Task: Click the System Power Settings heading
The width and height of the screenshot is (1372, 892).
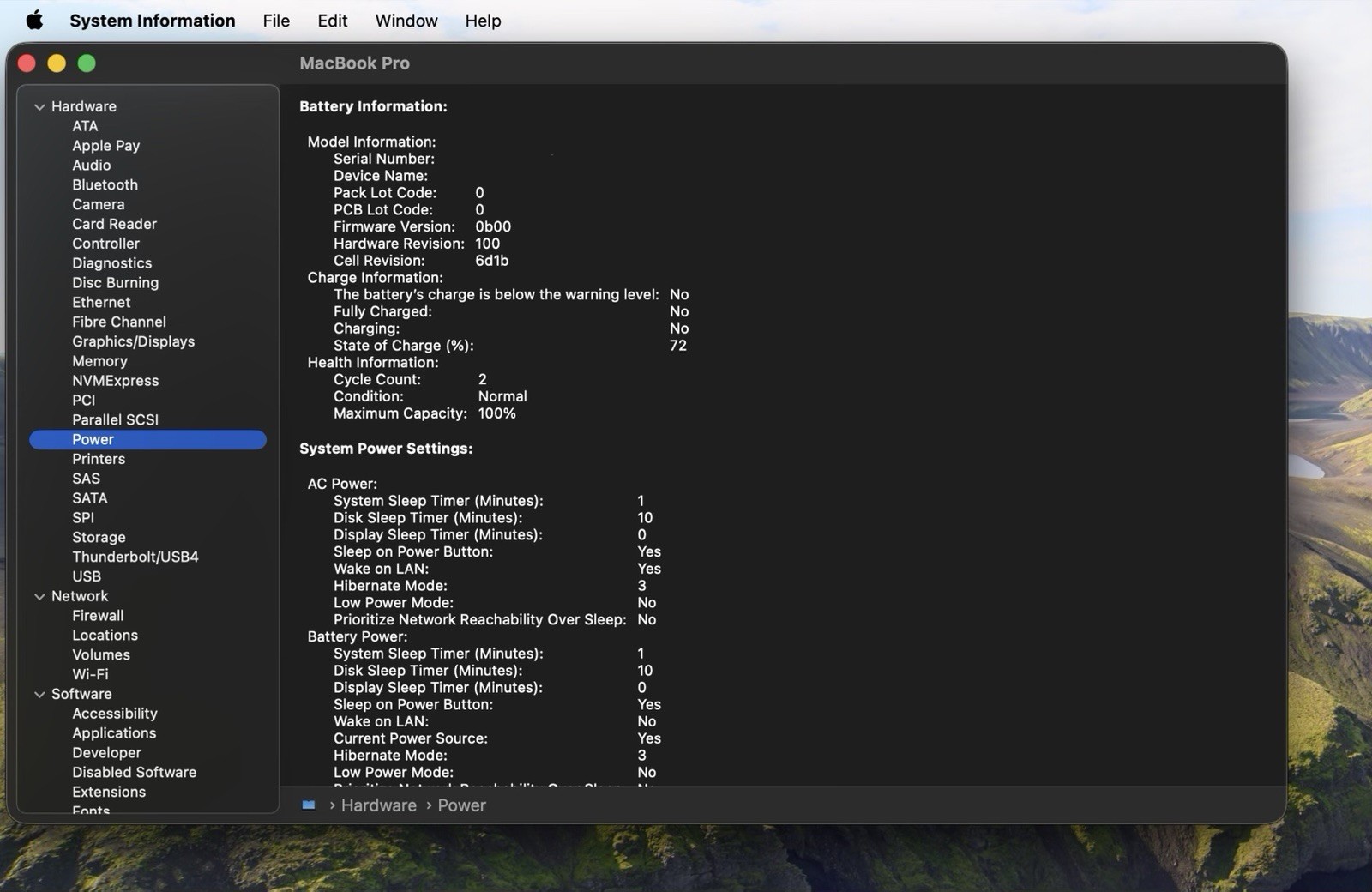Action: tap(386, 449)
